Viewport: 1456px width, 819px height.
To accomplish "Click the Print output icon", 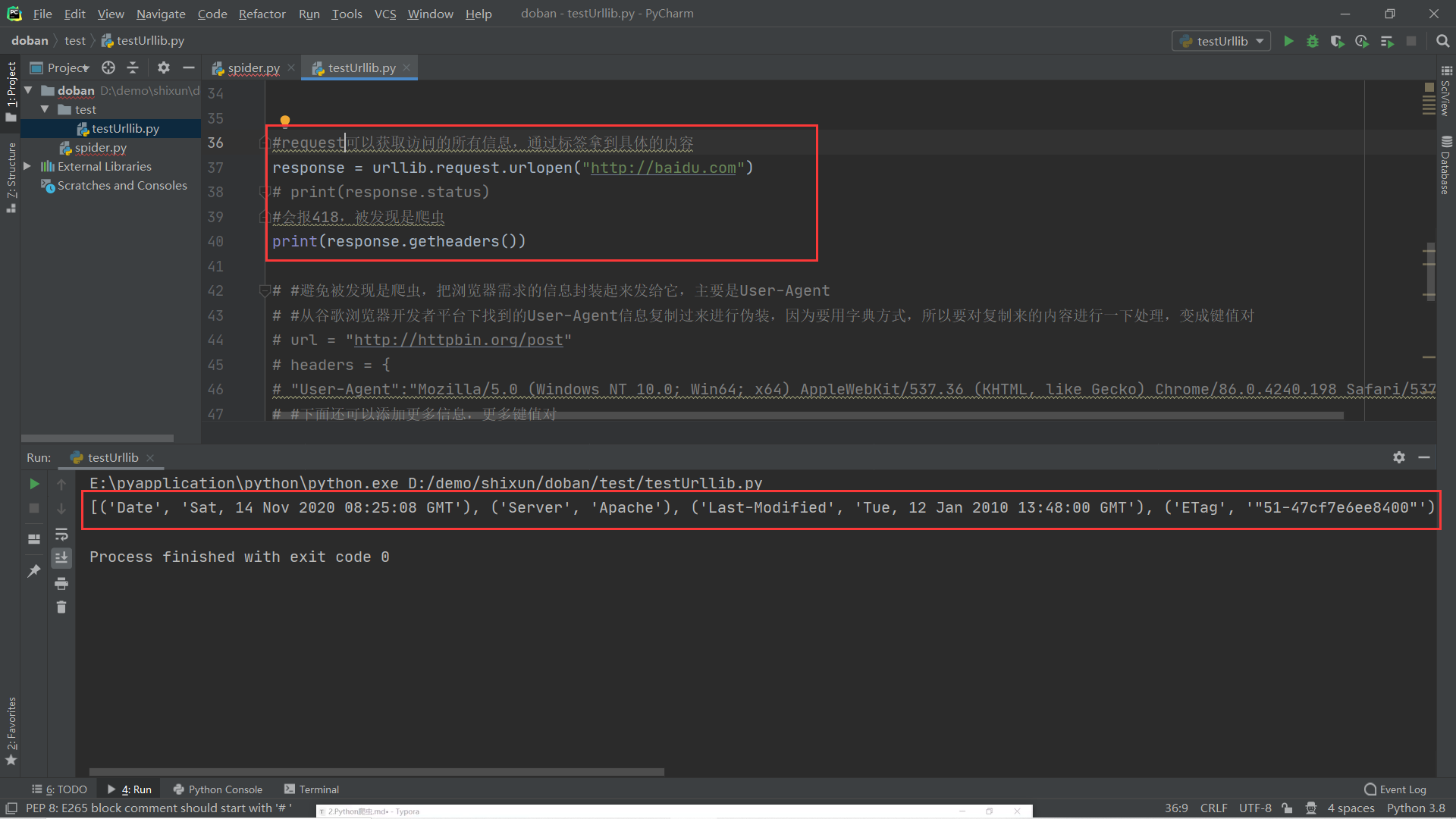I will tap(61, 583).
